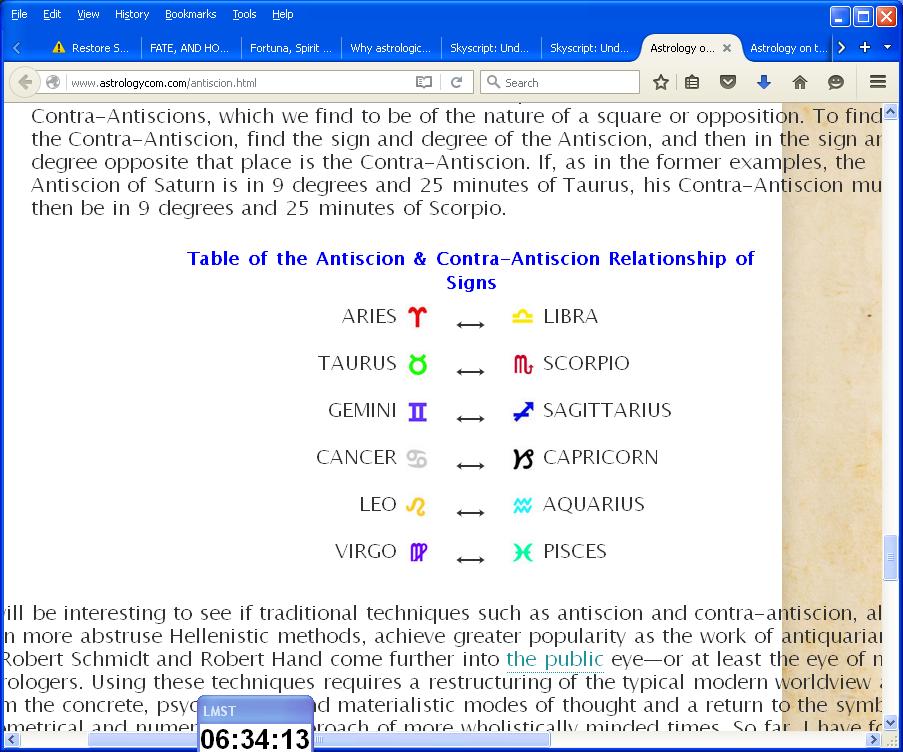Click vertical scrollbar down arrow
The width and height of the screenshot is (903, 752).
tap(890, 723)
